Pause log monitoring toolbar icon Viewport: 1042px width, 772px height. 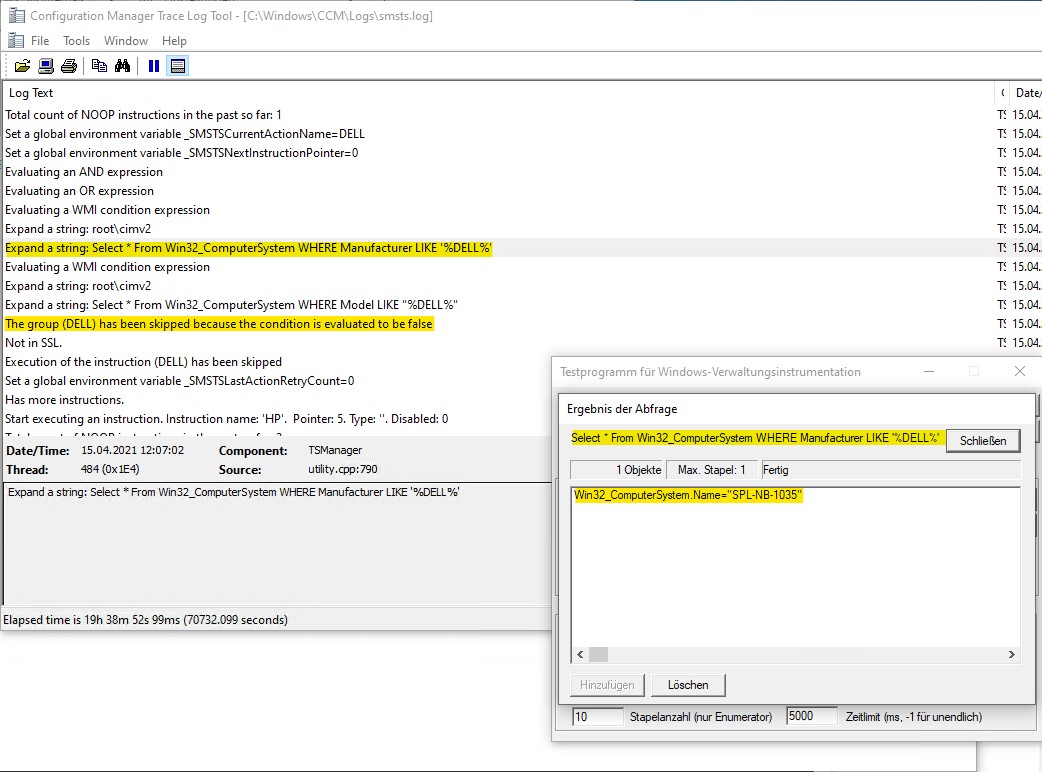pyautogui.click(x=154, y=66)
